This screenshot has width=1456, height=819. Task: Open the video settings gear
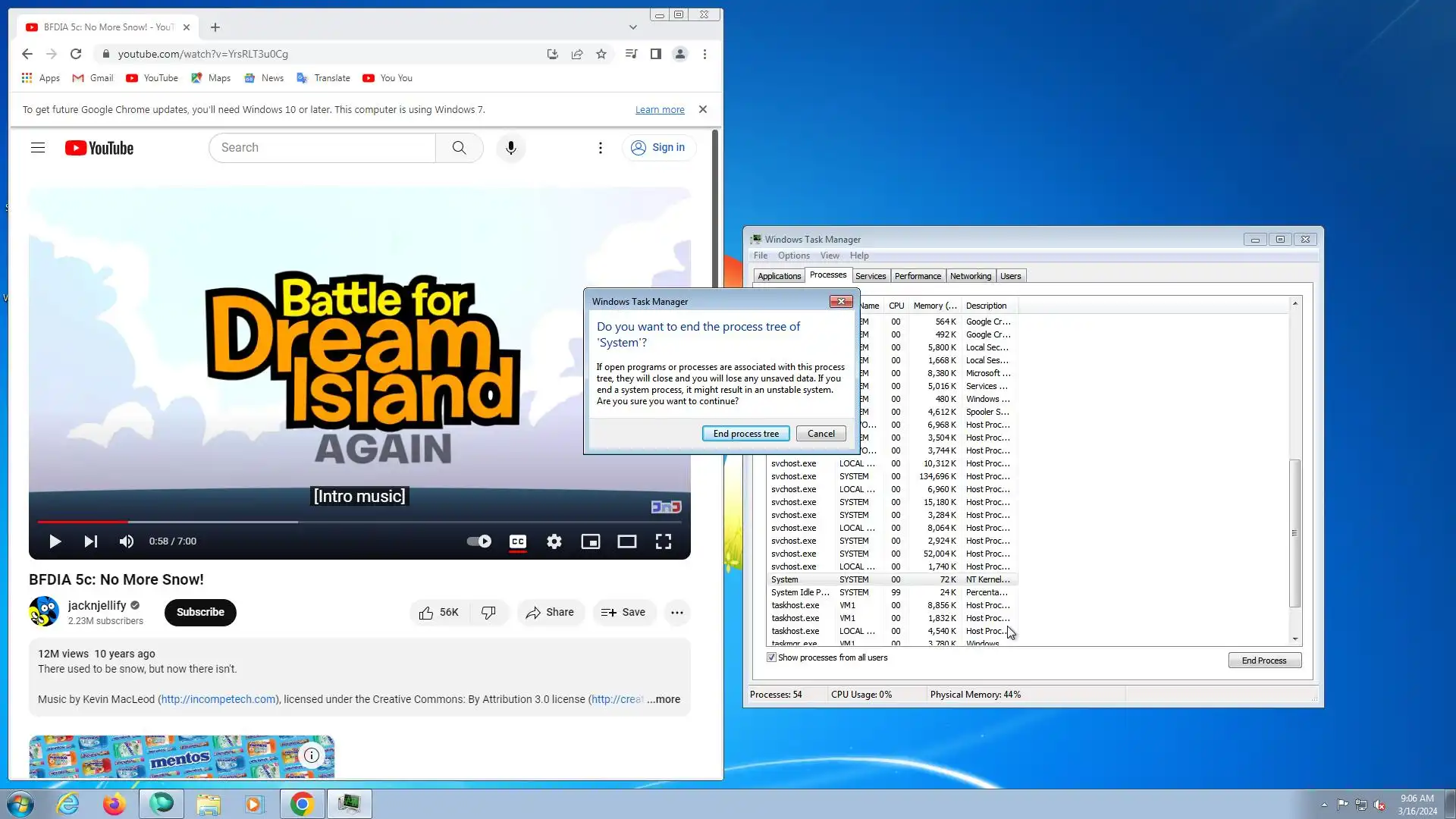[x=554, y=541]
